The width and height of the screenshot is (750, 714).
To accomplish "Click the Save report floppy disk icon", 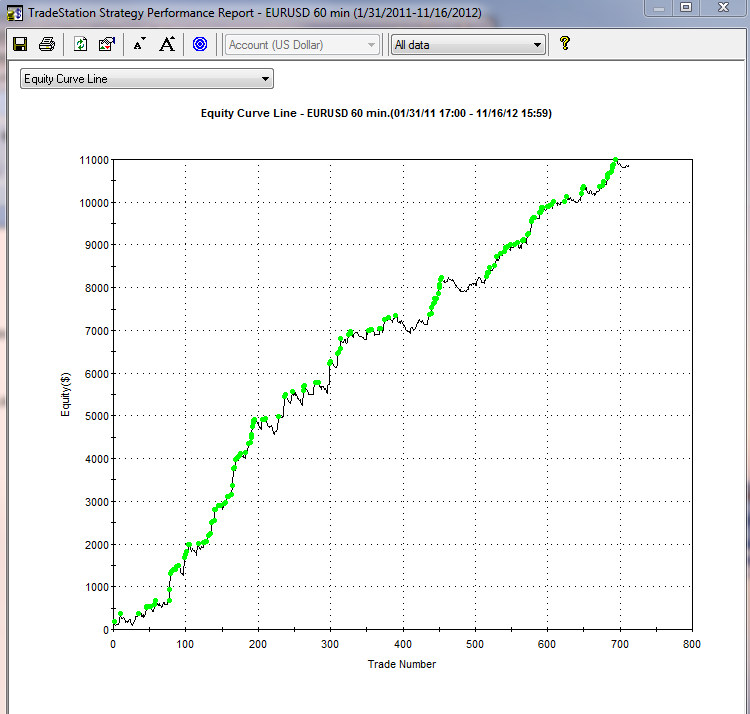I will pos(19,44).
